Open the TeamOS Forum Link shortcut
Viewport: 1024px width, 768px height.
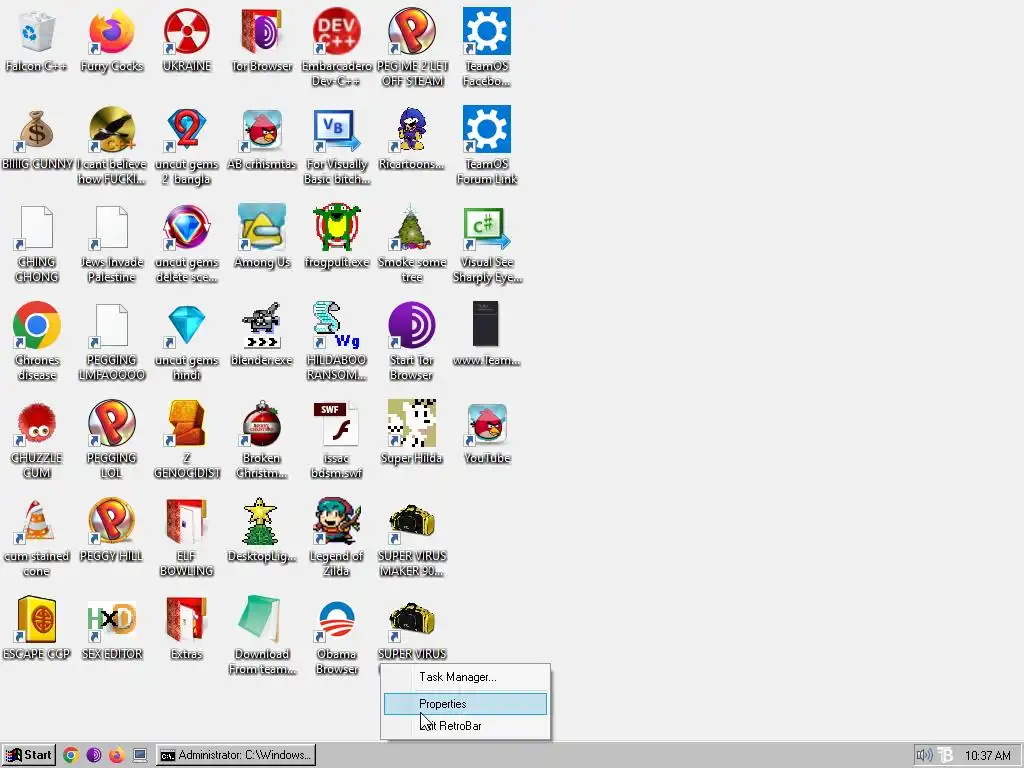tap(487, 129)
